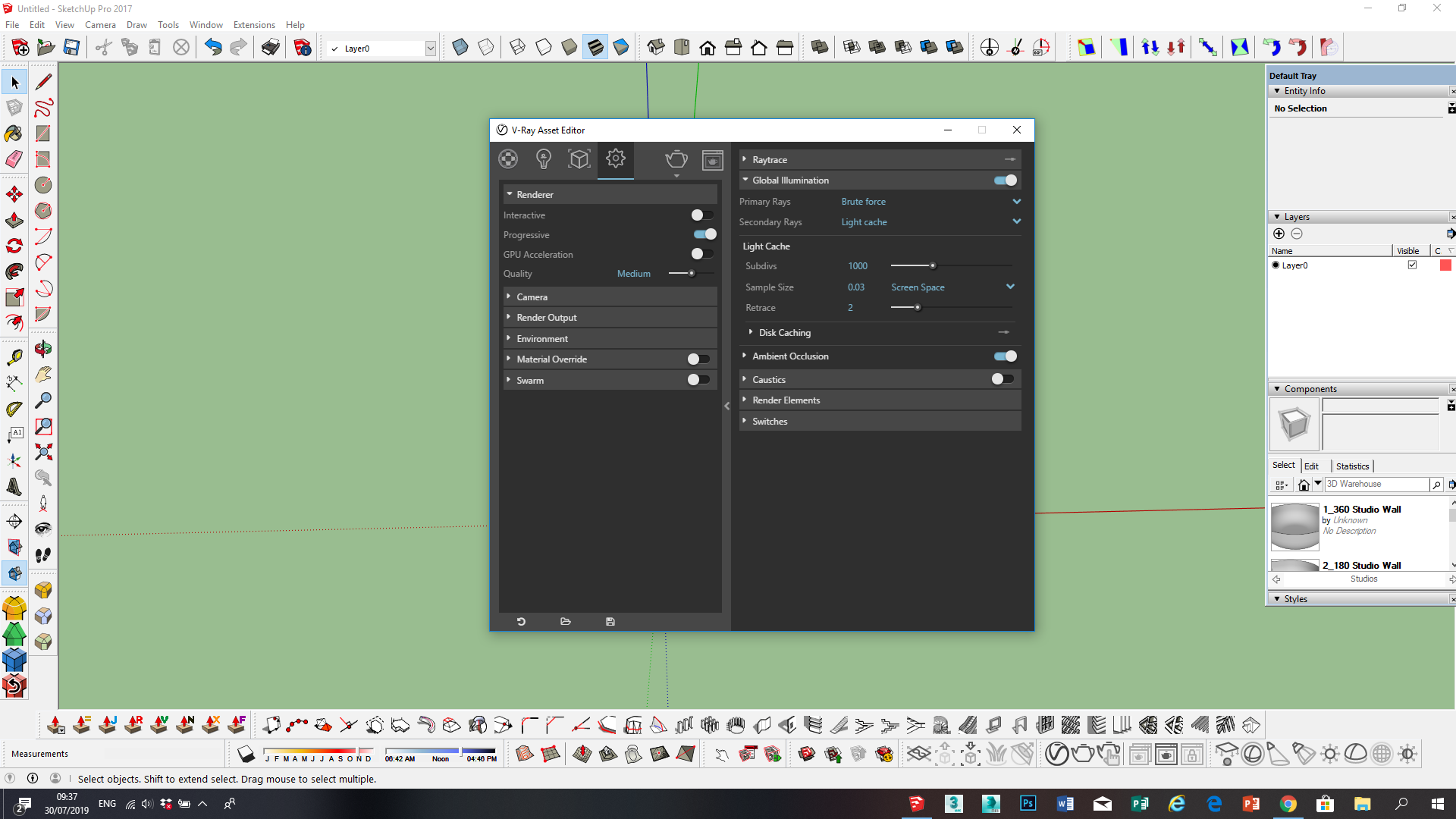Enable the Interactive renderer toggle
1456x819 pixels.
point(701,215)
